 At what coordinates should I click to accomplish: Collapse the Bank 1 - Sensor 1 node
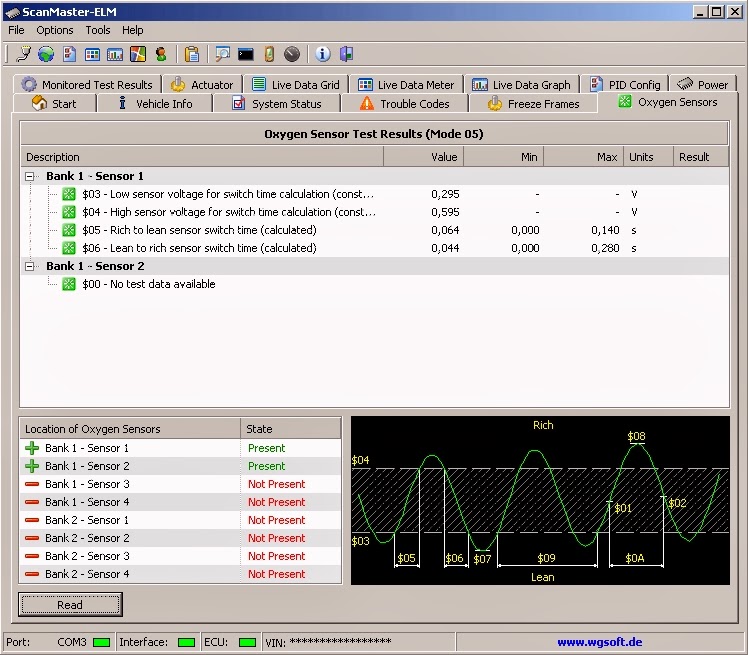click(x=30, y=177)
